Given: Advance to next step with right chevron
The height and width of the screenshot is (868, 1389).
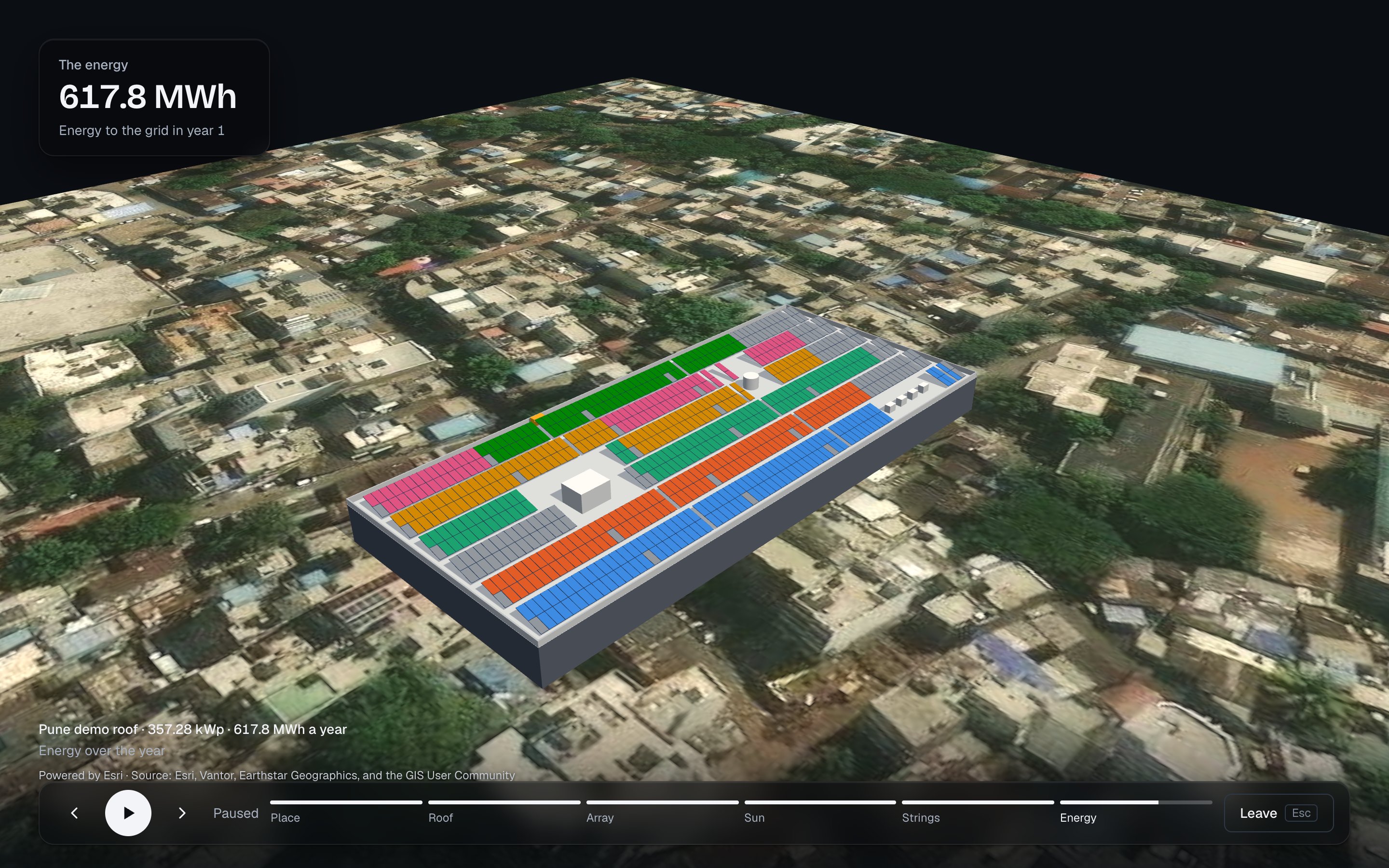Looking at the screenshot, I should [182, 813].
